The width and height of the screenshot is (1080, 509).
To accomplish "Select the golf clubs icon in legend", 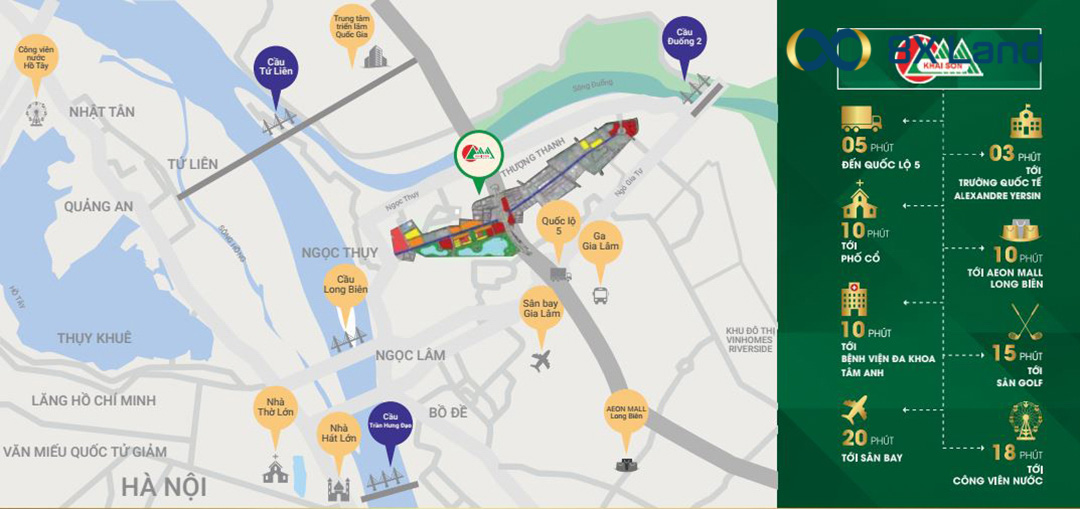I will pyautogui.click(x=1025, y=323).
